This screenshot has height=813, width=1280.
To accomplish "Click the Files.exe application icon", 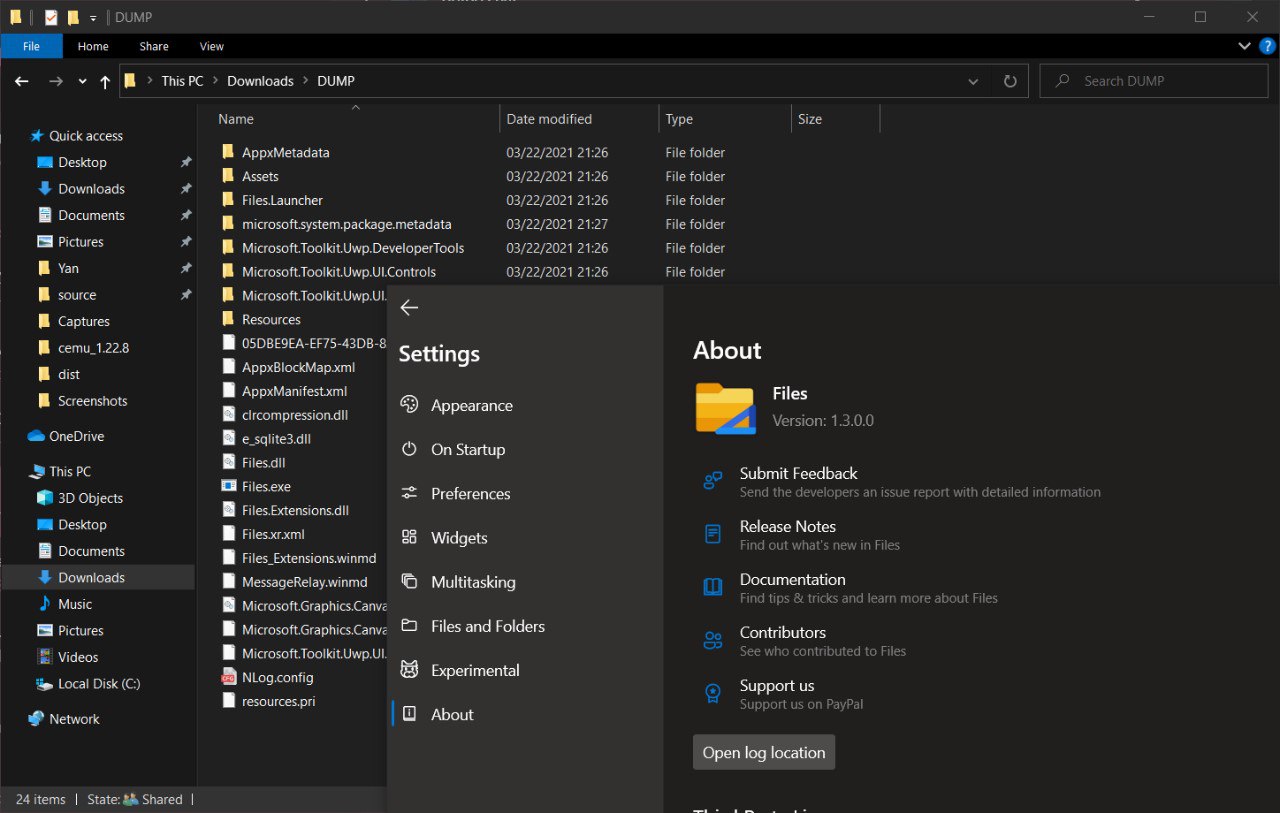I will 228,486.
